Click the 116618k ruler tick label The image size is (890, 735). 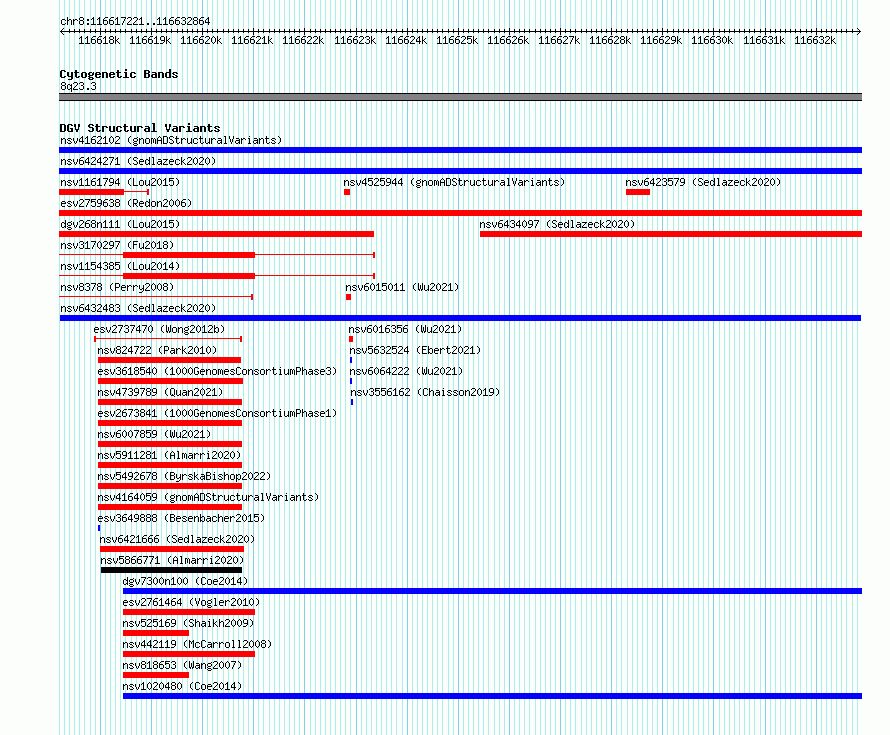click(x=99, y=40)
